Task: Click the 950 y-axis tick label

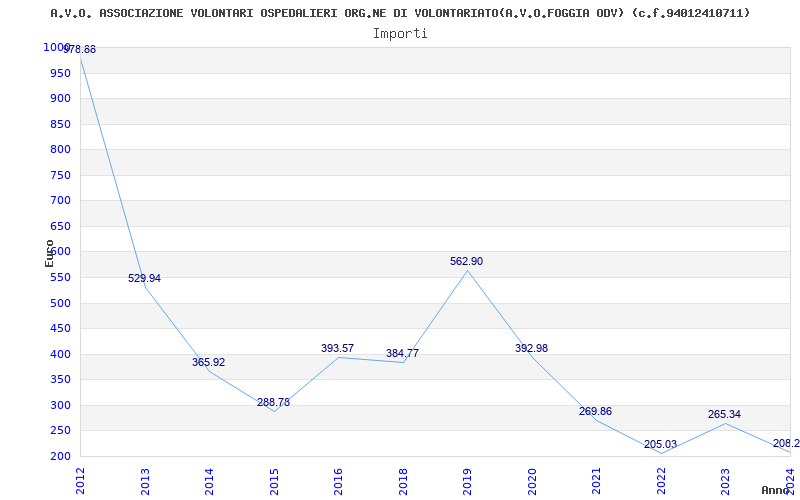Action: pos(61,73)
